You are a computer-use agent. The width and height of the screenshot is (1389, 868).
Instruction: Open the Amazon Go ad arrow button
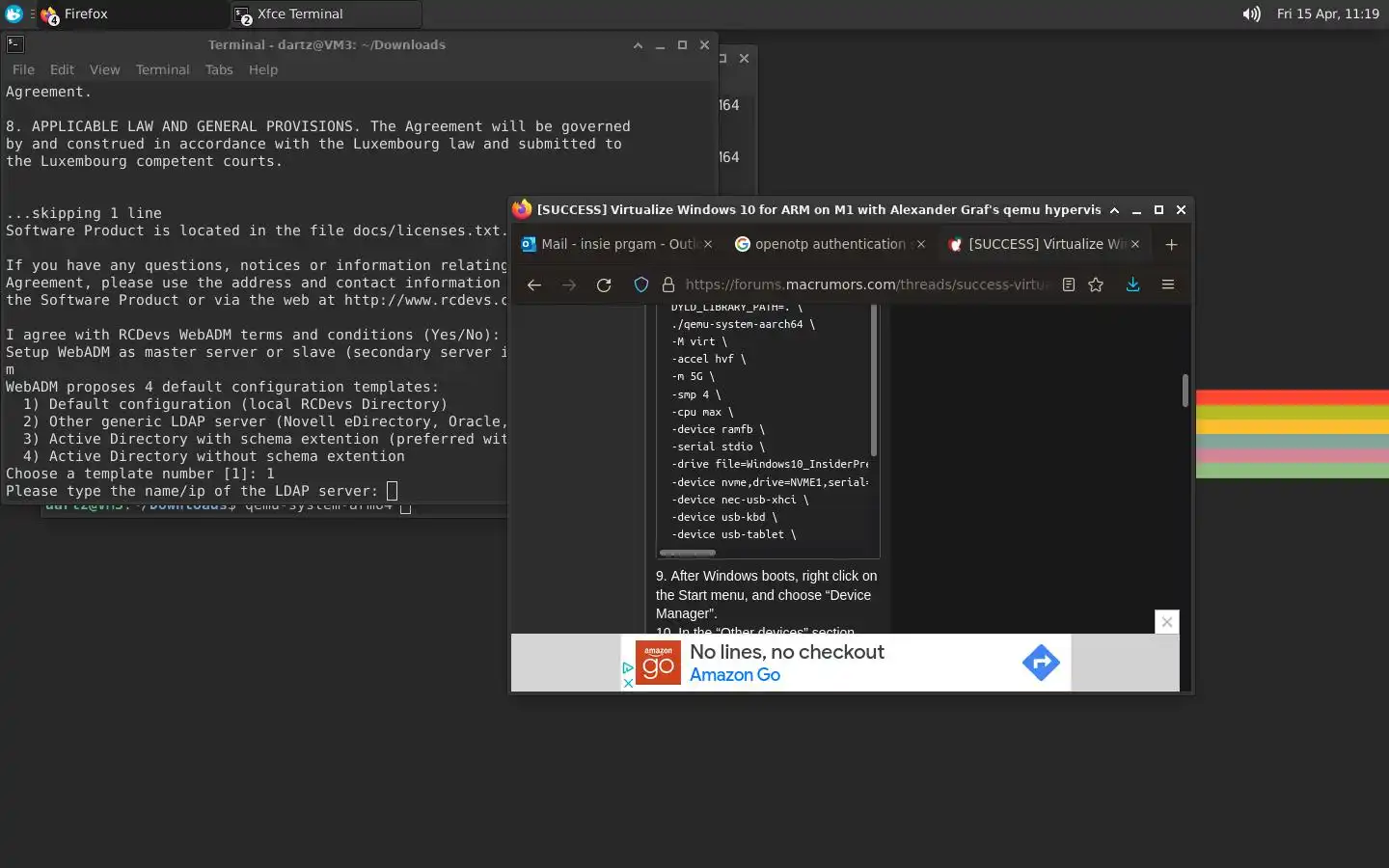1041,663
